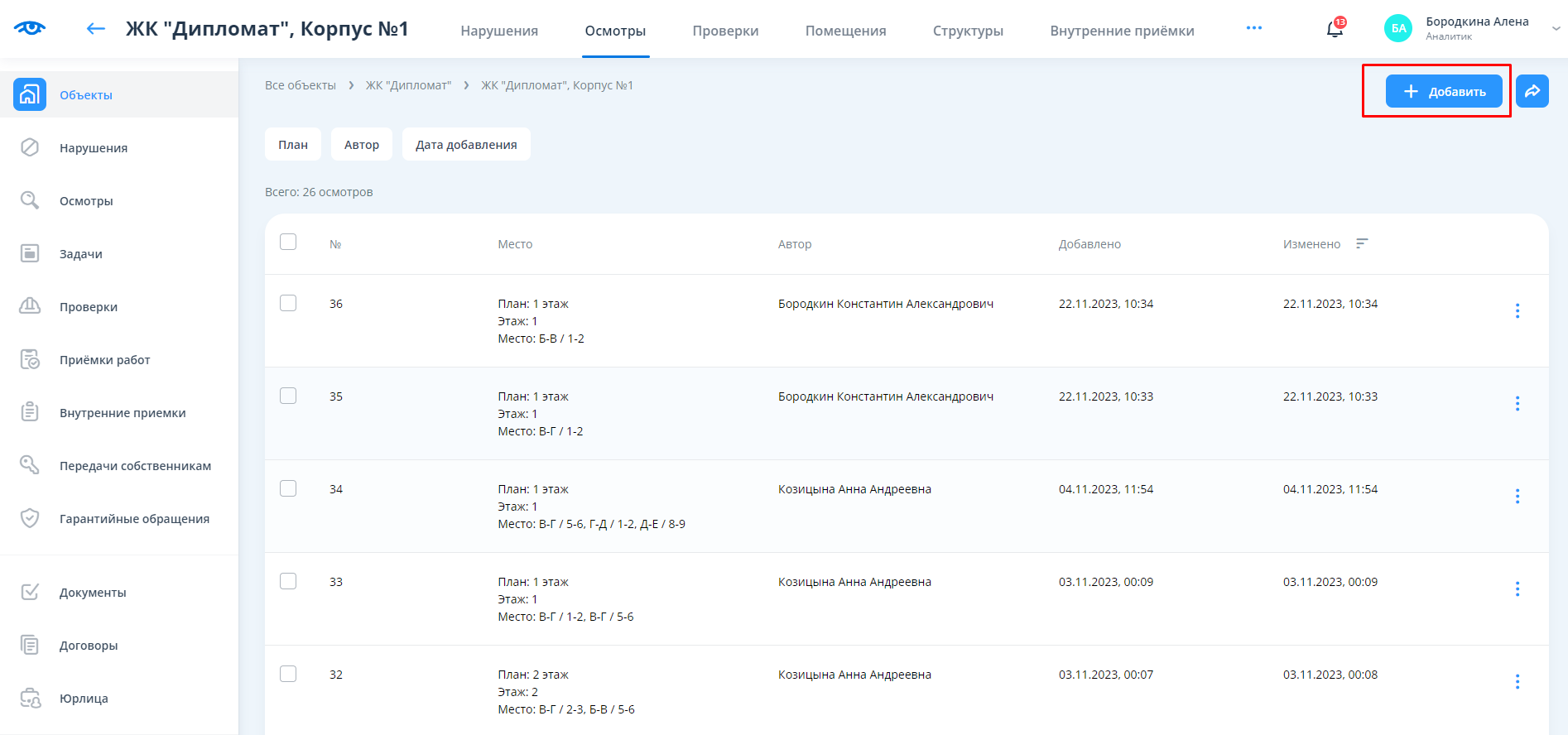Select the checkbox for inspection 34
Image resolution: width=1568 pixels, height=735 pixels.
[x=288, y=488]
